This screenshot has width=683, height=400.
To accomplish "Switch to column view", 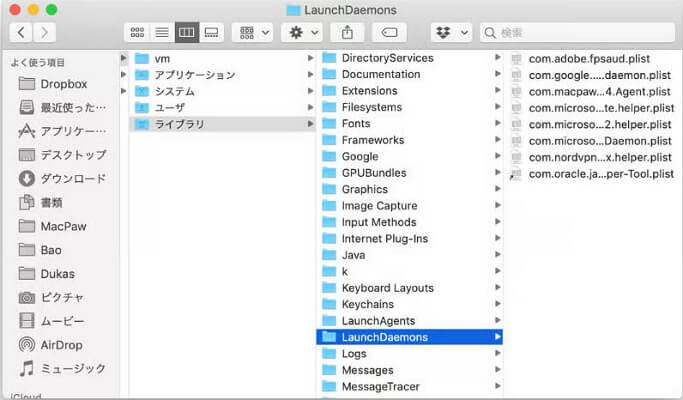I will [x=187, y=33].
